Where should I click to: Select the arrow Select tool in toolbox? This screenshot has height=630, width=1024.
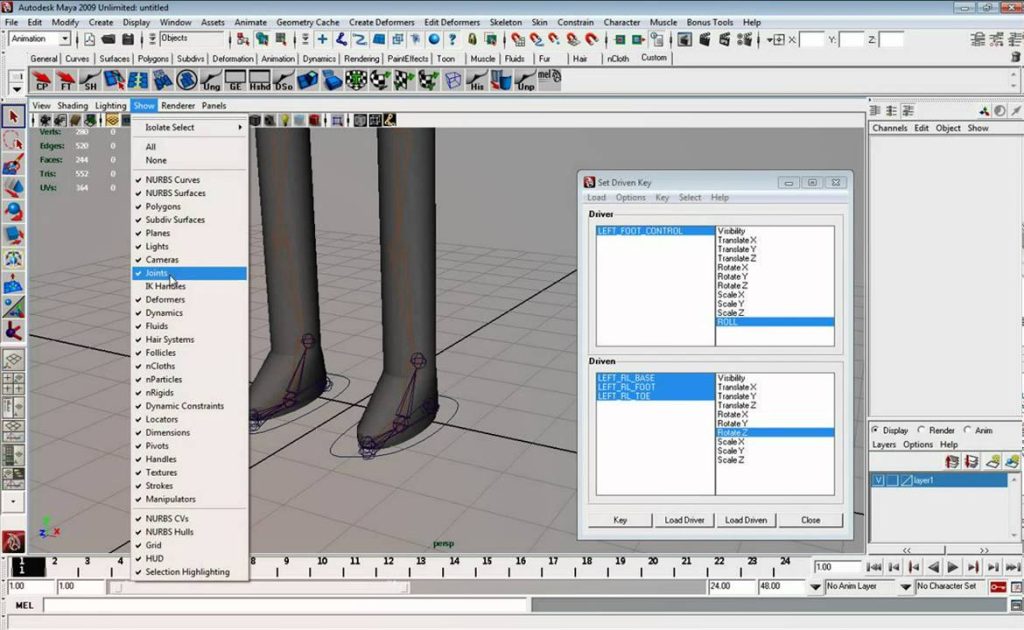point(13,118)
